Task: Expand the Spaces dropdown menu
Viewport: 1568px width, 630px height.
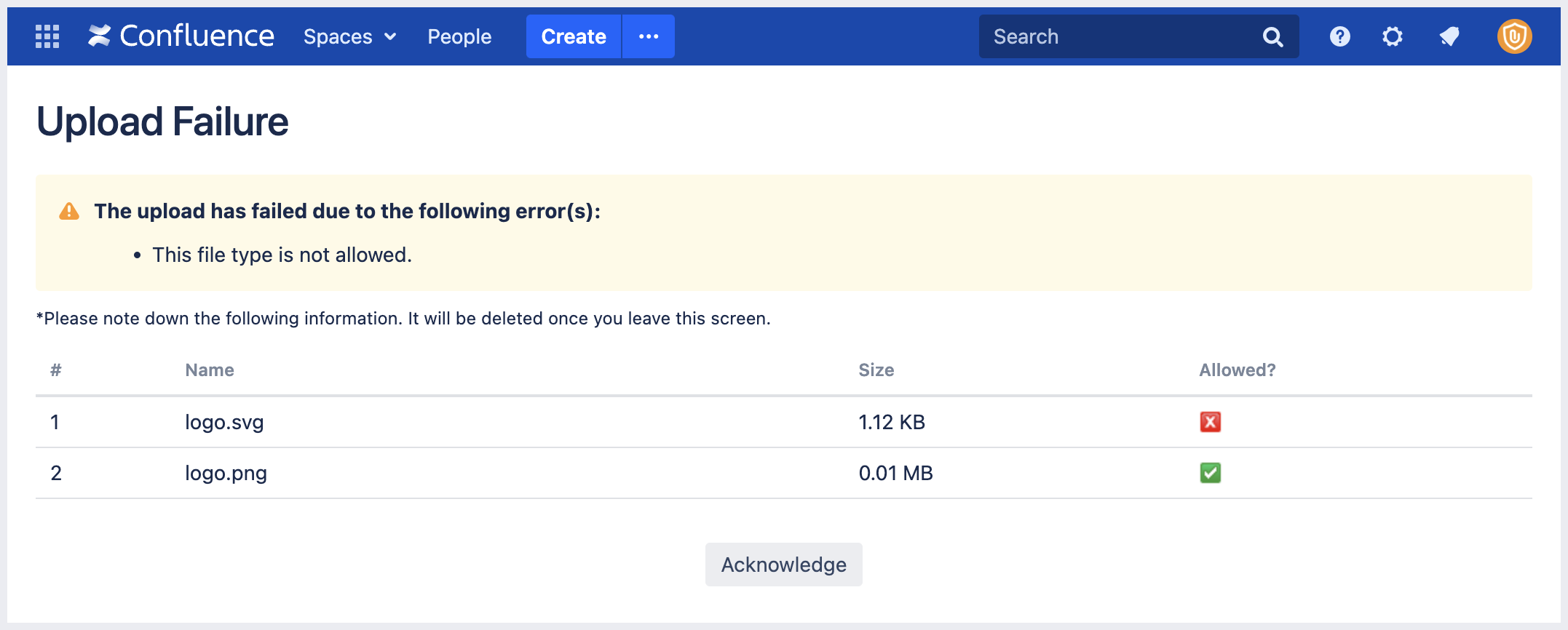Action: tap(349, 36)
